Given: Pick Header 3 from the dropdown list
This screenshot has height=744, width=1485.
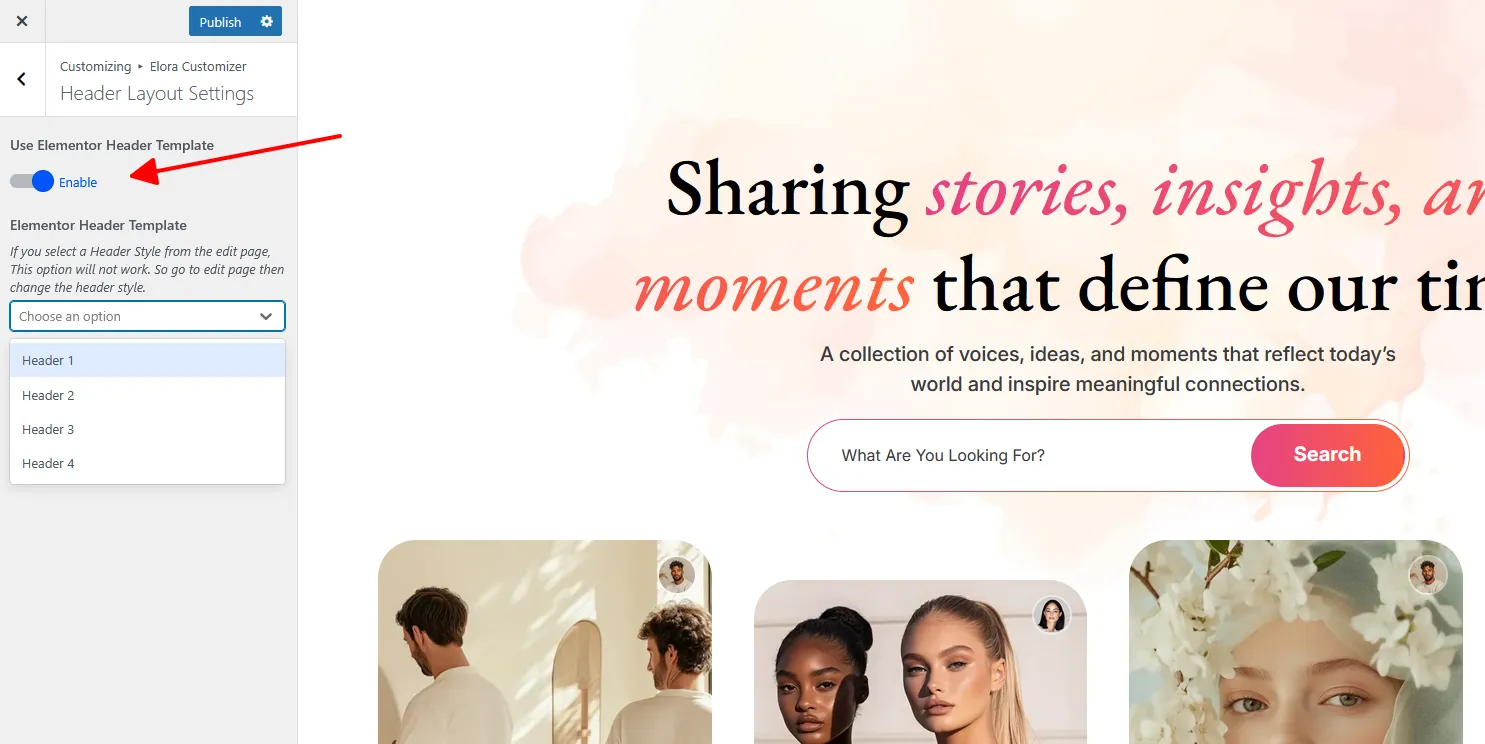Looking at the screenshot, I should pos(147,429).
